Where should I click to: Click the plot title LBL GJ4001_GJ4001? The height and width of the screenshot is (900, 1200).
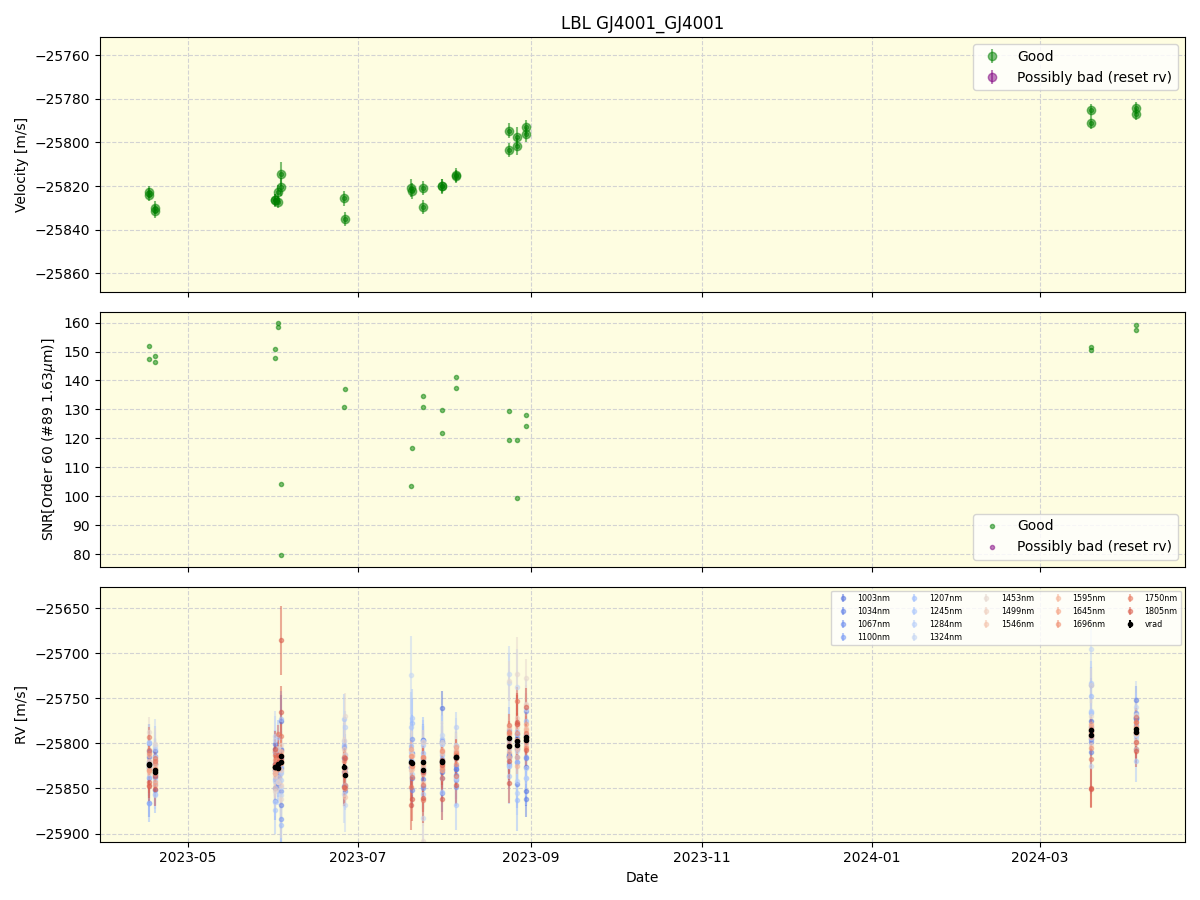pyautogui.click(x=642, y=23)
